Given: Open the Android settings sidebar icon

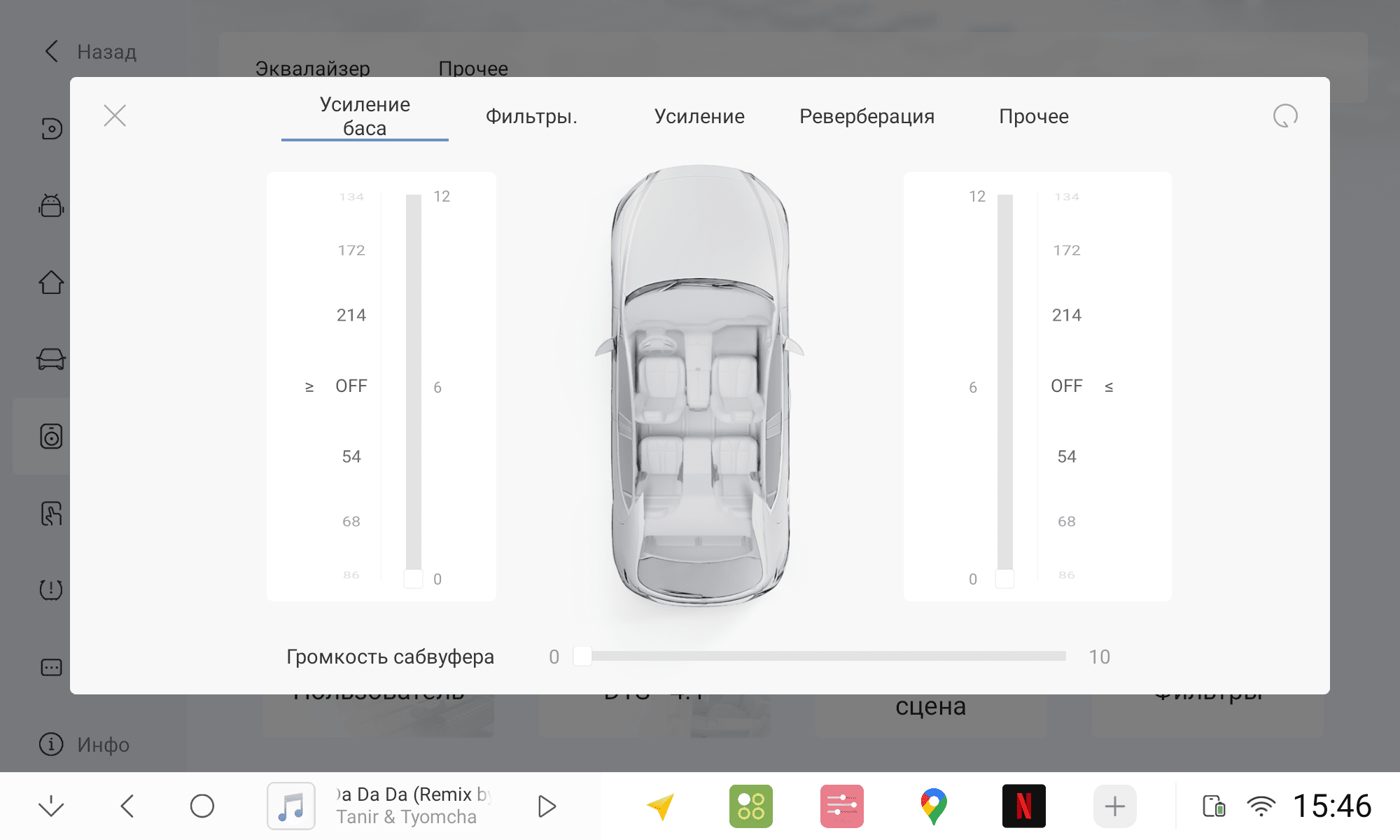Looking at the screenshot, I should tap(51, 205).
